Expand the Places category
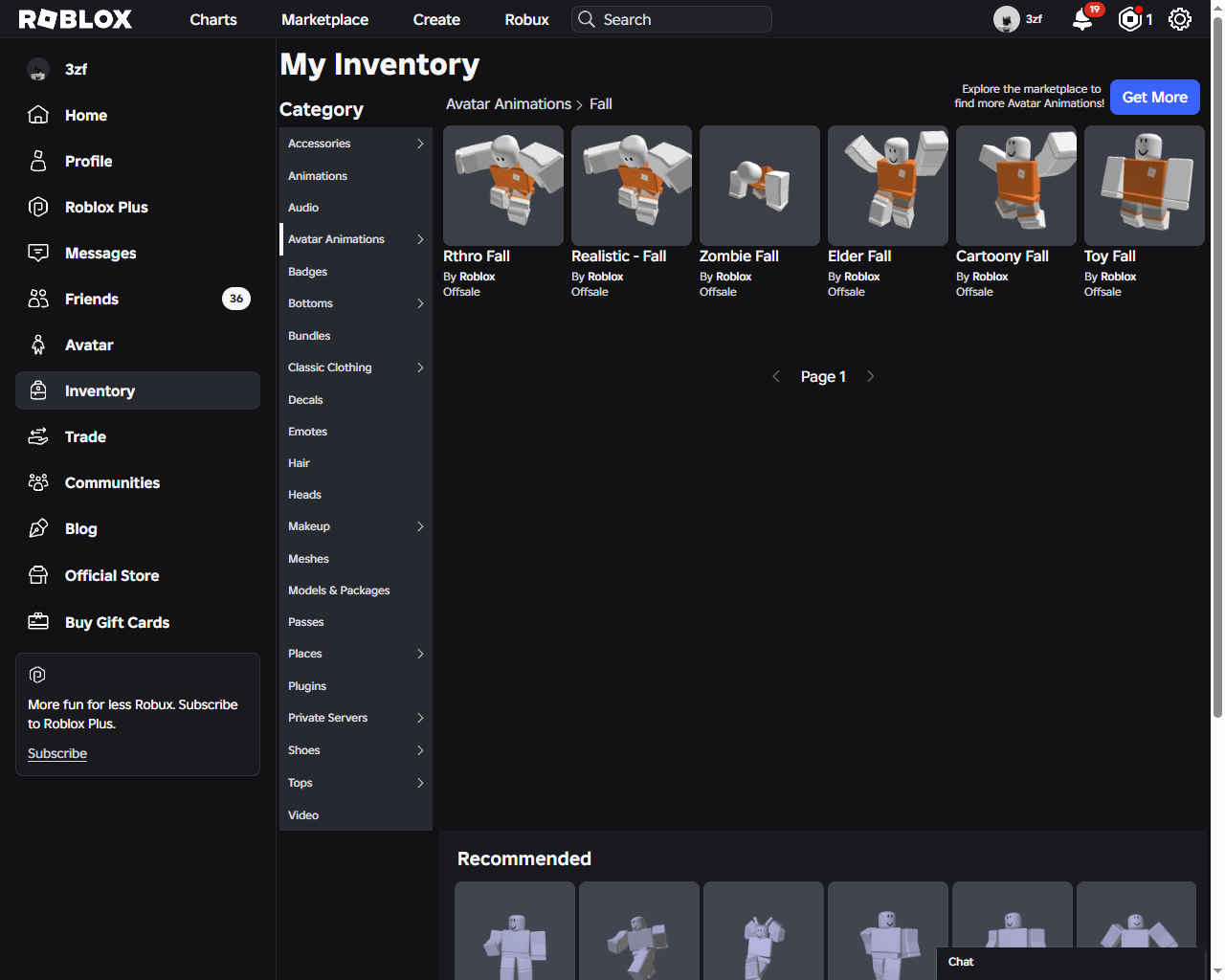 (420, 654)
